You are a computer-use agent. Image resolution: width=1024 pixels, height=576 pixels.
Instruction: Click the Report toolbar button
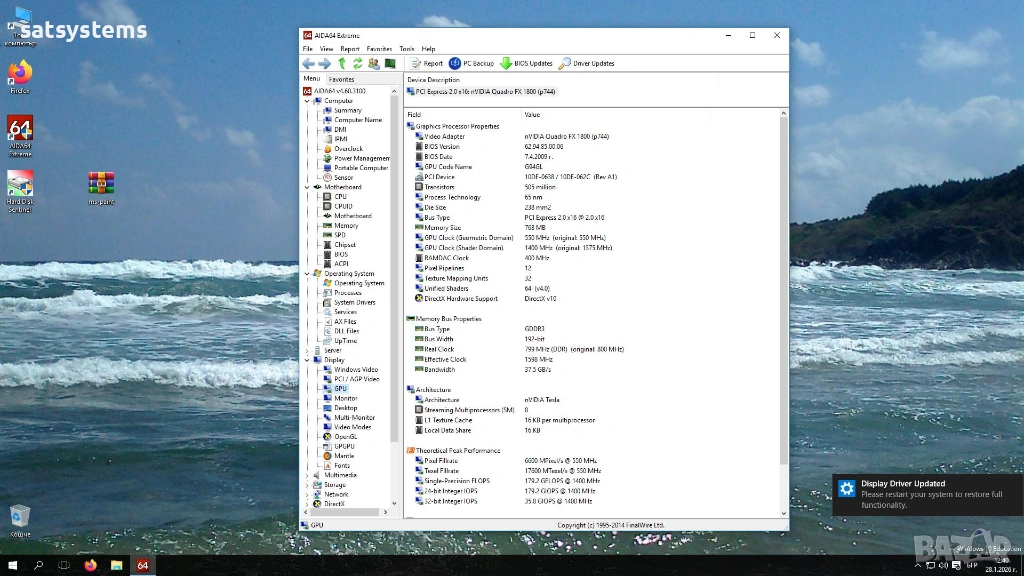[426, 63]
